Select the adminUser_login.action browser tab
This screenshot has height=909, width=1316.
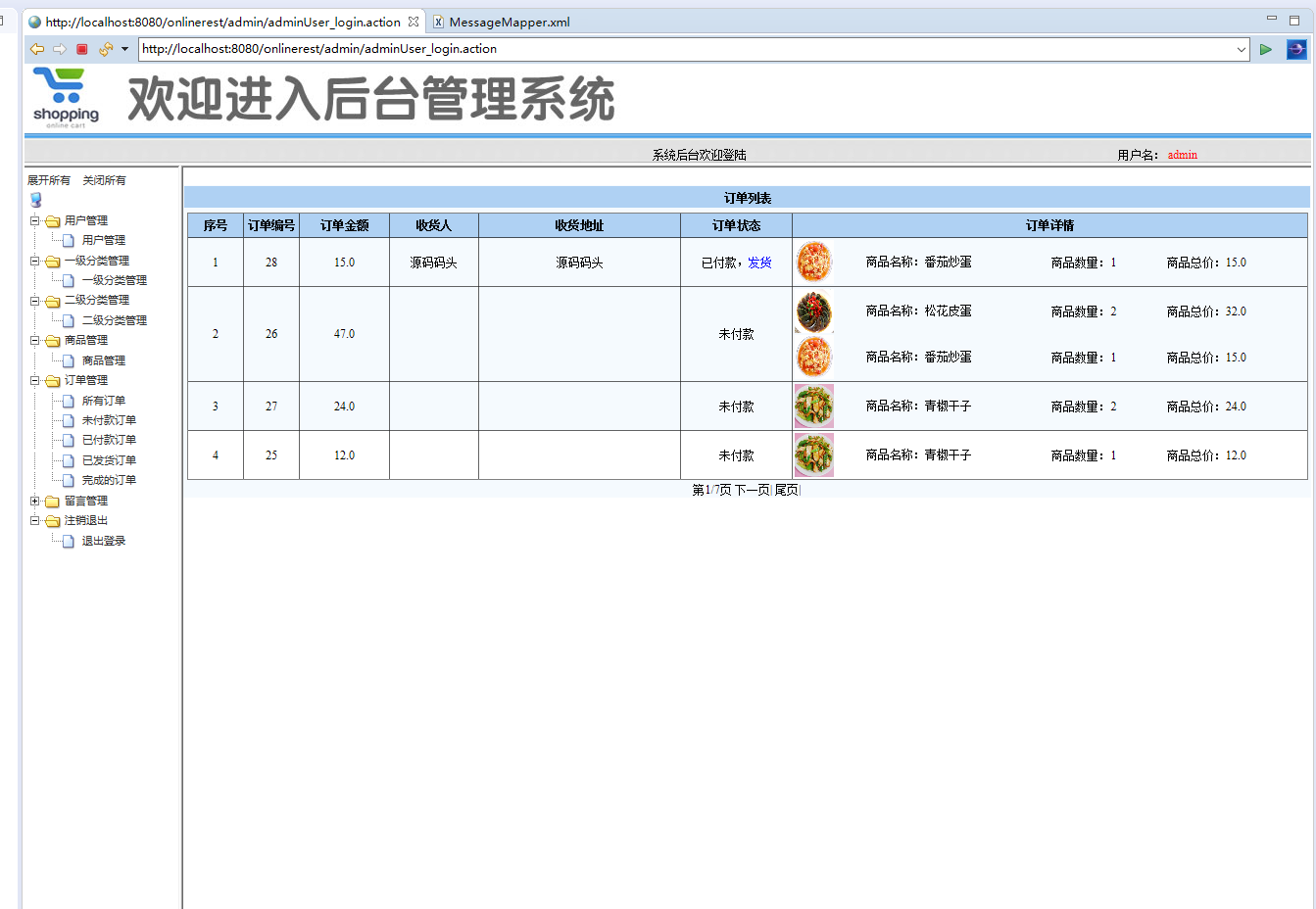point(216,21)
